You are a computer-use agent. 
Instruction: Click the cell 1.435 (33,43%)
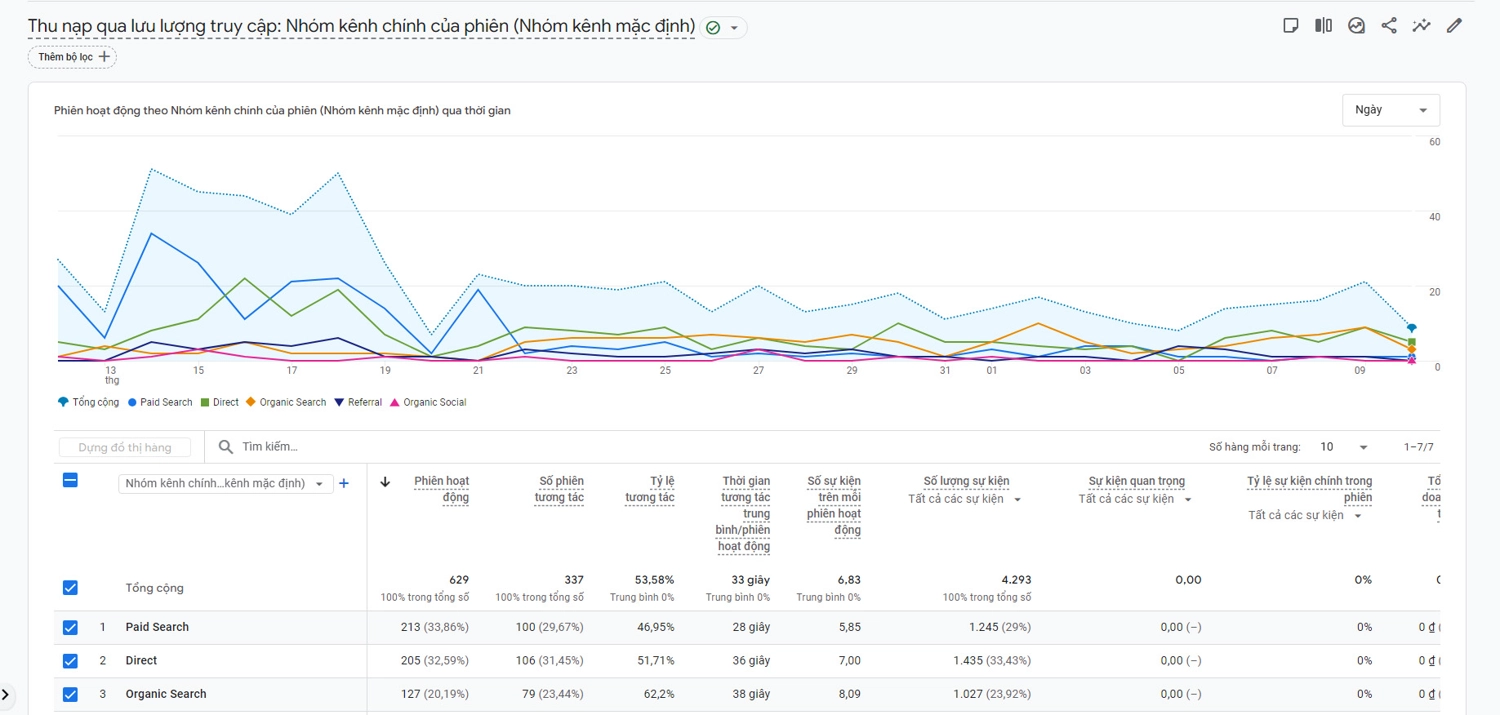click(992, 660)
